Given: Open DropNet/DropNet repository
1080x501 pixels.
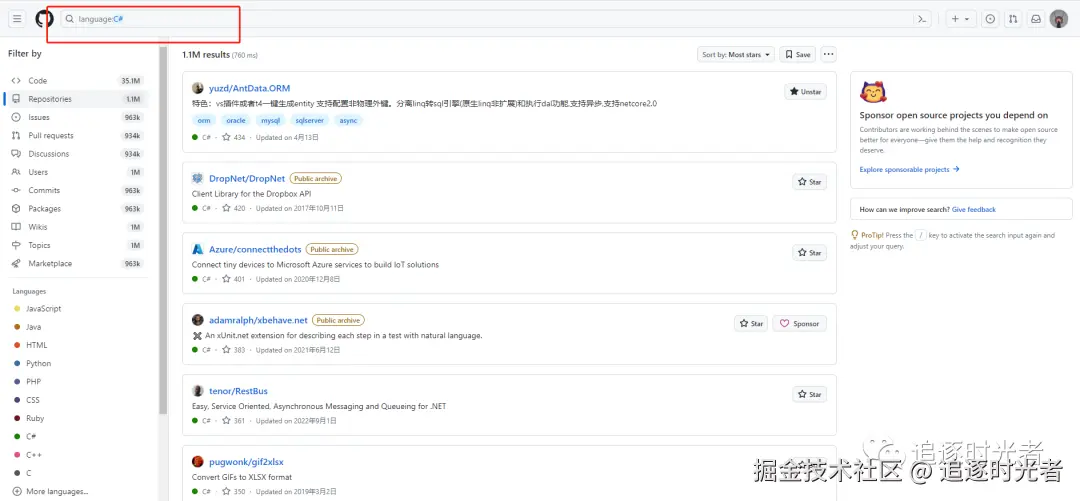Looking at the screenshot, I should point(247,178).
